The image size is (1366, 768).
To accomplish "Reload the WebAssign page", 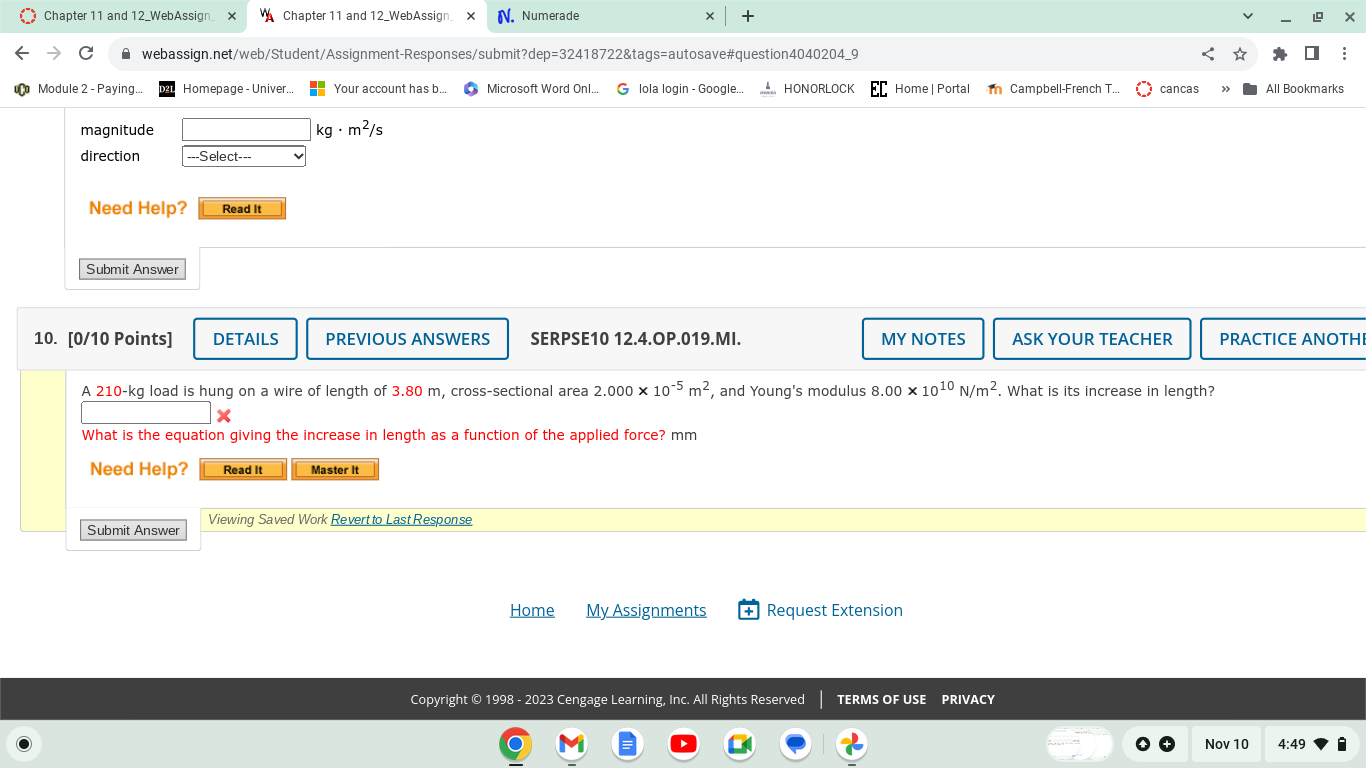I will 85,54.
